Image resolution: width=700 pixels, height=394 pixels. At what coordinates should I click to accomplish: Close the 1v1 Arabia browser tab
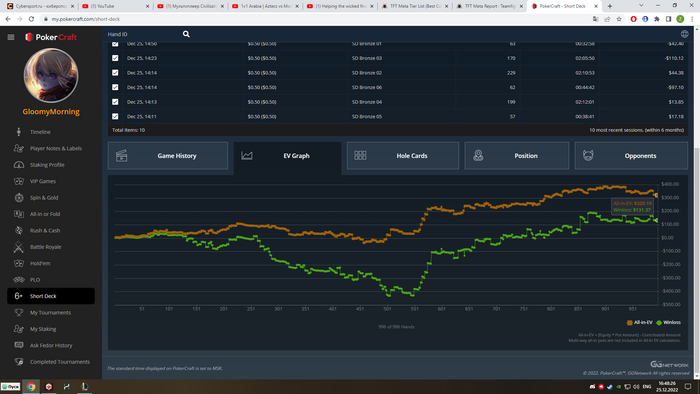point(296,6)
